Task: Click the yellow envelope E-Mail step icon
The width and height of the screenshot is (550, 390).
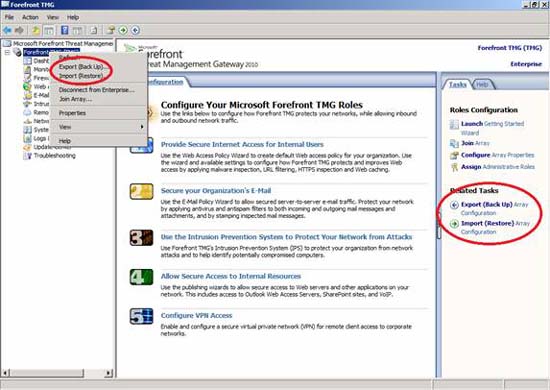Action: [141, 191]
